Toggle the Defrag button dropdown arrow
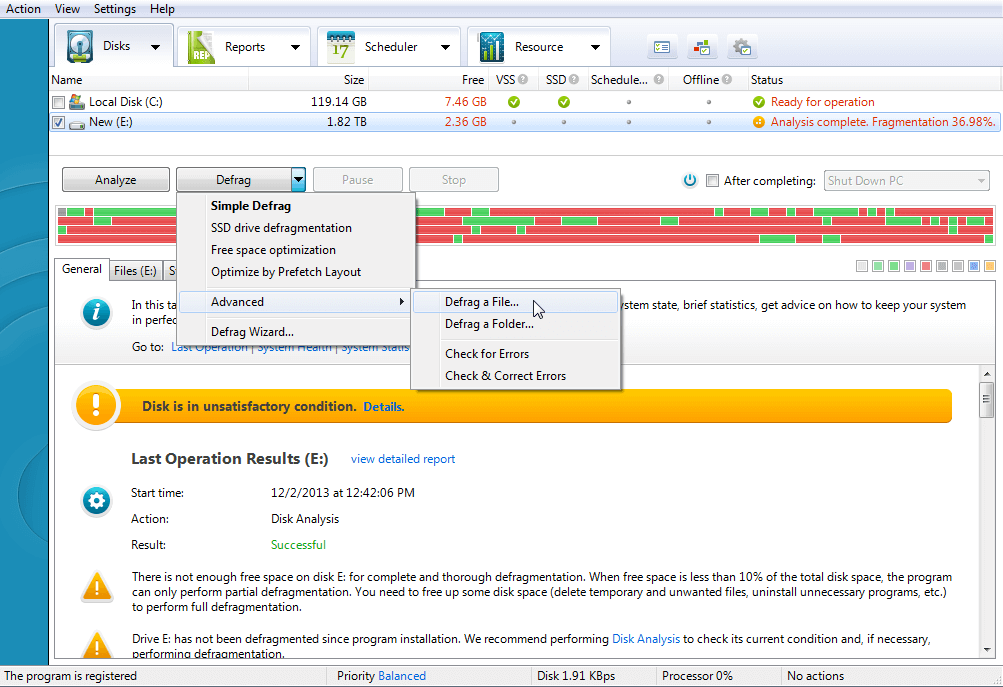The width and height of the screenshot is (1003, 687). click(x=298, y=180)
